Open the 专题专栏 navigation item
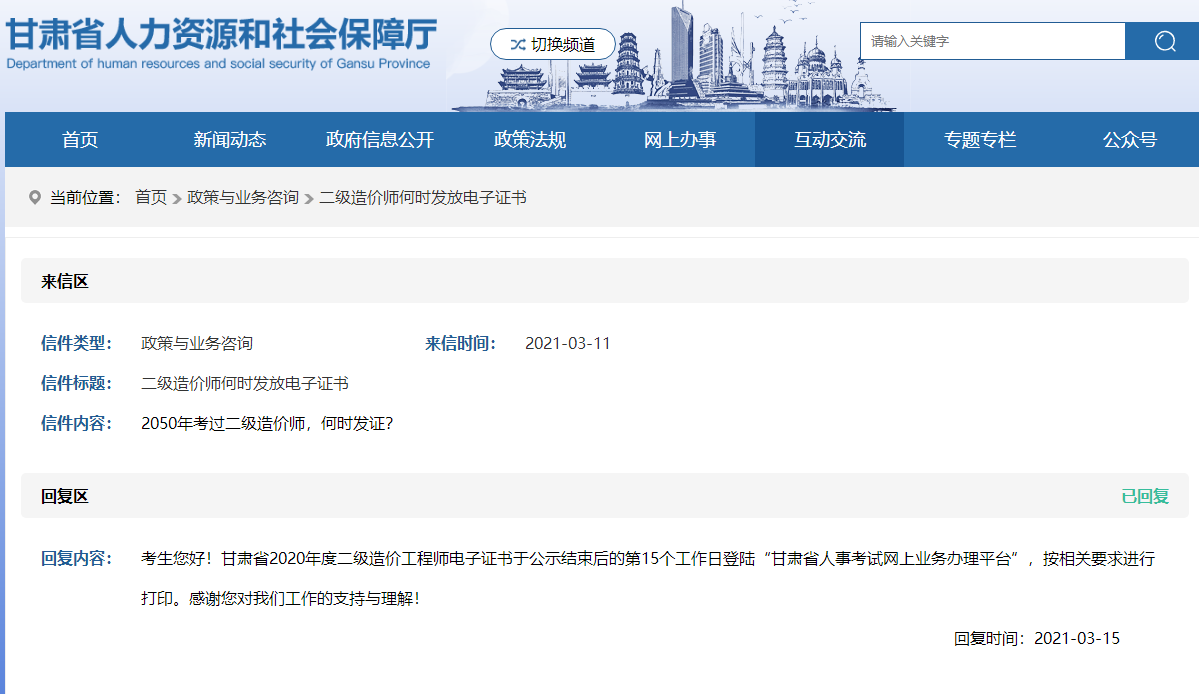The height and width of the screenshot is (694, 1199). coord(980,140)
